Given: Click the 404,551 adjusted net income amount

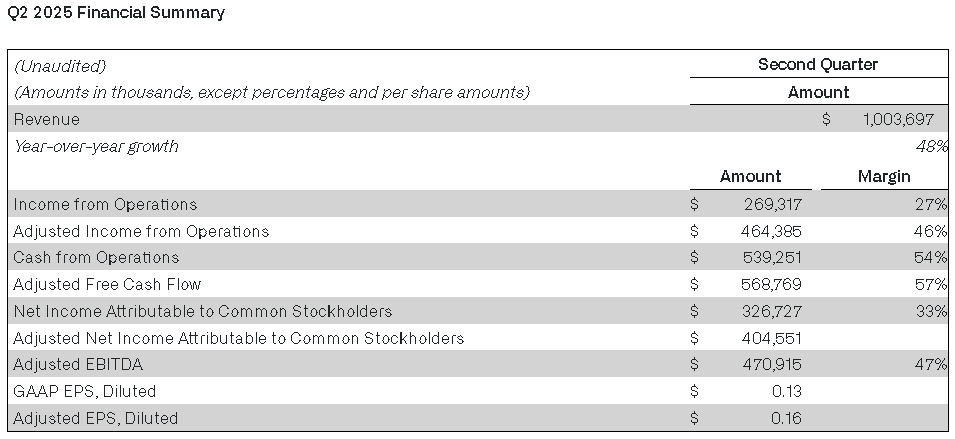Looking at the screenshot, I should [771, 338].
